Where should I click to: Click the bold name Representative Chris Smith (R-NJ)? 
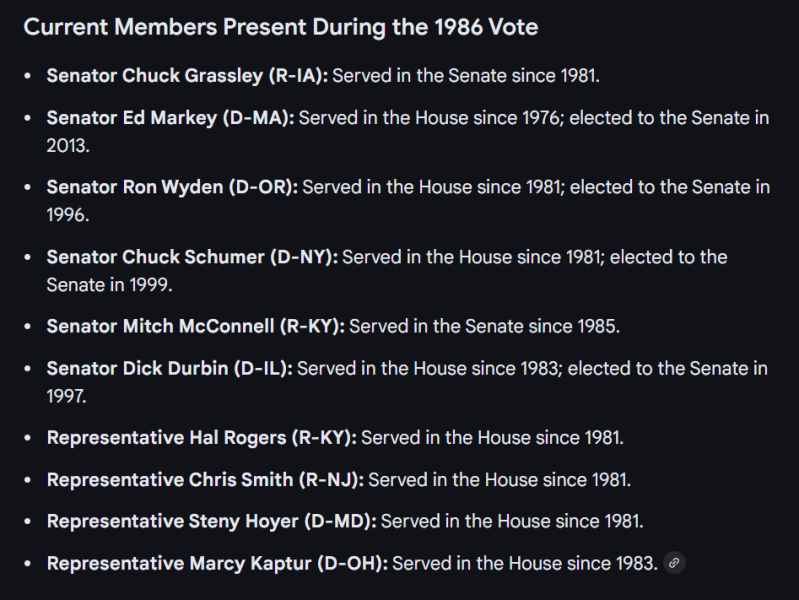click(x=205, y=480)
